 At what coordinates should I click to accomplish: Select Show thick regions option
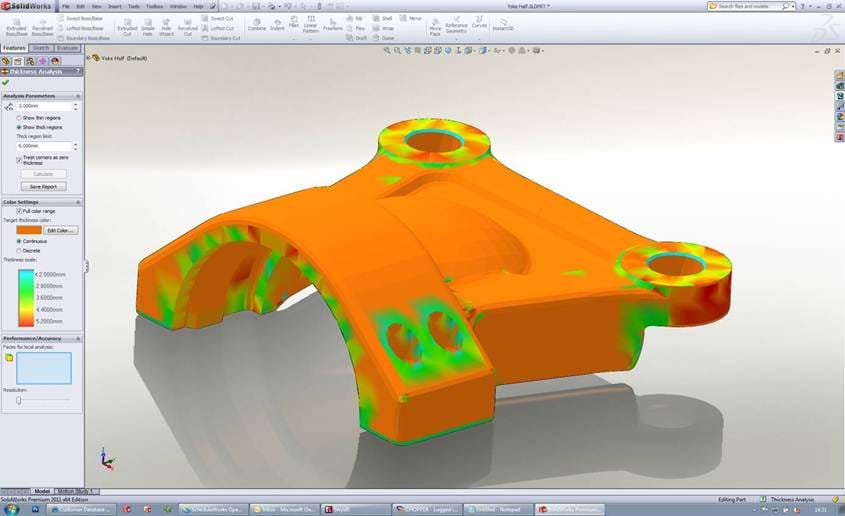point(39,127)
